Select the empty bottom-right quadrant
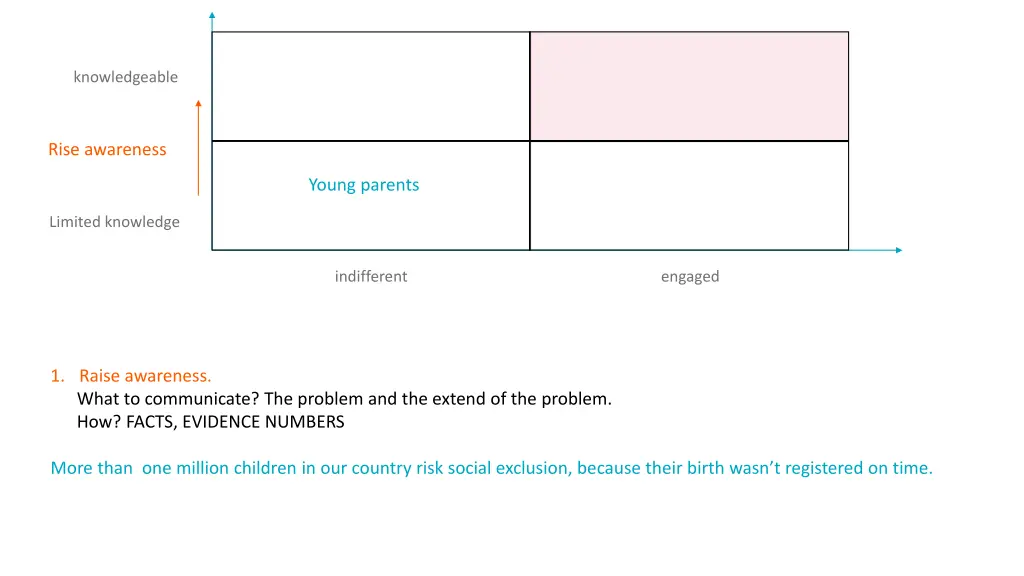The height and width of the screenshot is (576, 1024). click(689, 195)
